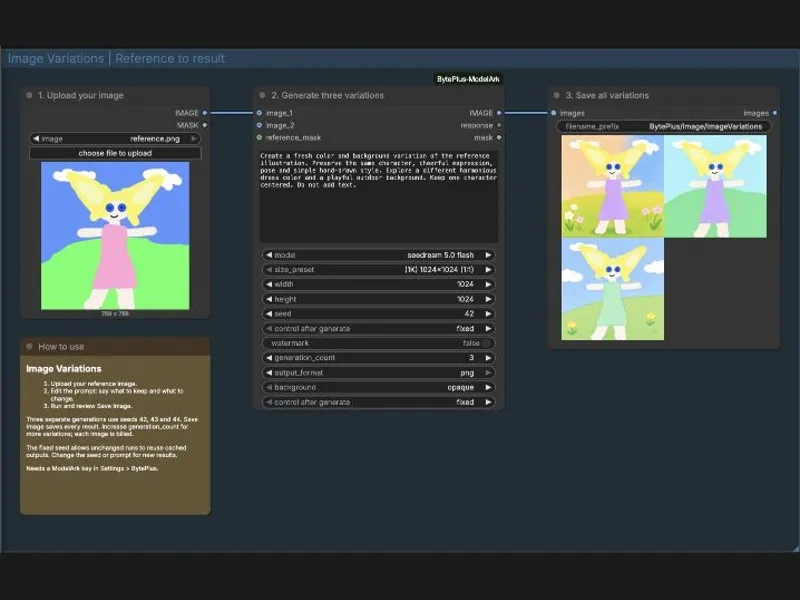Open the purple-dress light-blue-sky variation thumbnail
800x600 pixels.
tap(715, 186)
